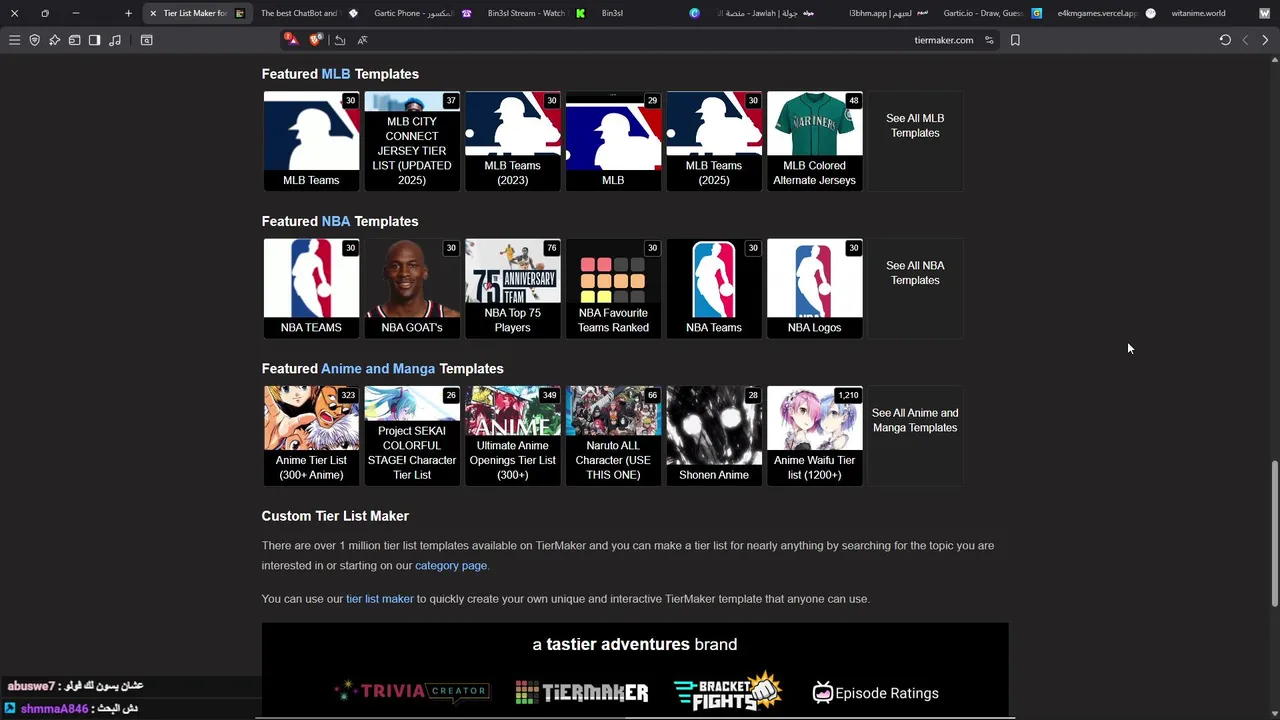Viewport: 1280px width, 720px height.
Task: Follow the category page link
Action: pos(451,565)
